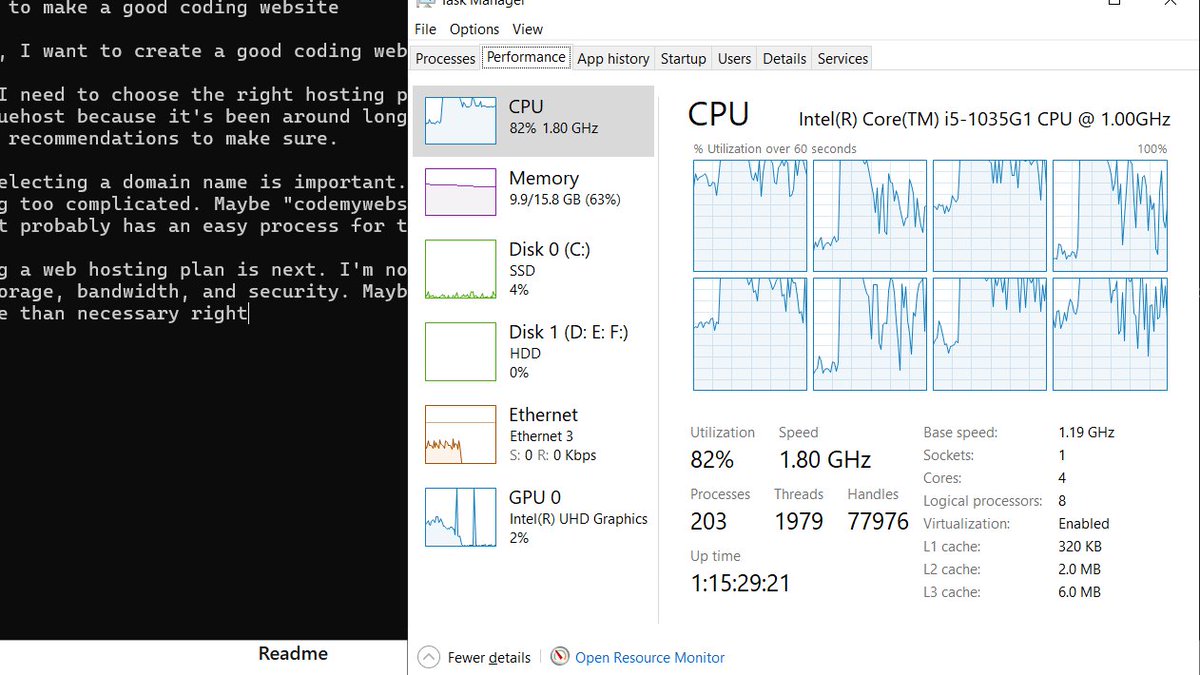Viewport: 1200px width, 675px height.
Task: Switch to the Users tab
Action: point(734,58)
